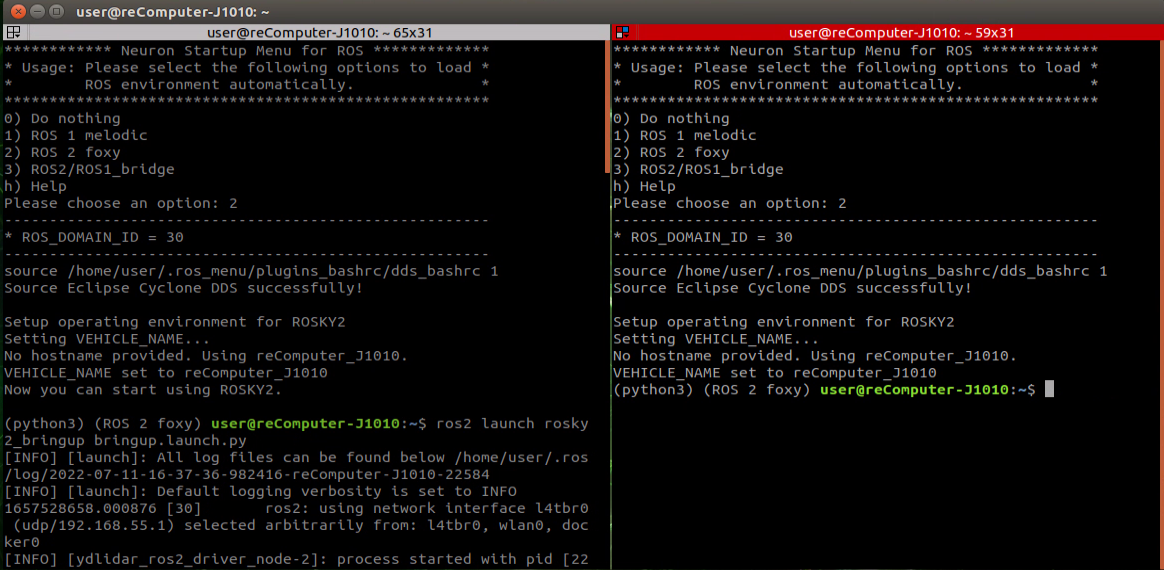Image resolution: width=1164 pixels, height=570 pixels.
Task: Click 'Source Eclipse Cyclone DDS successfully!' in left pane
Action: [183, 288]
